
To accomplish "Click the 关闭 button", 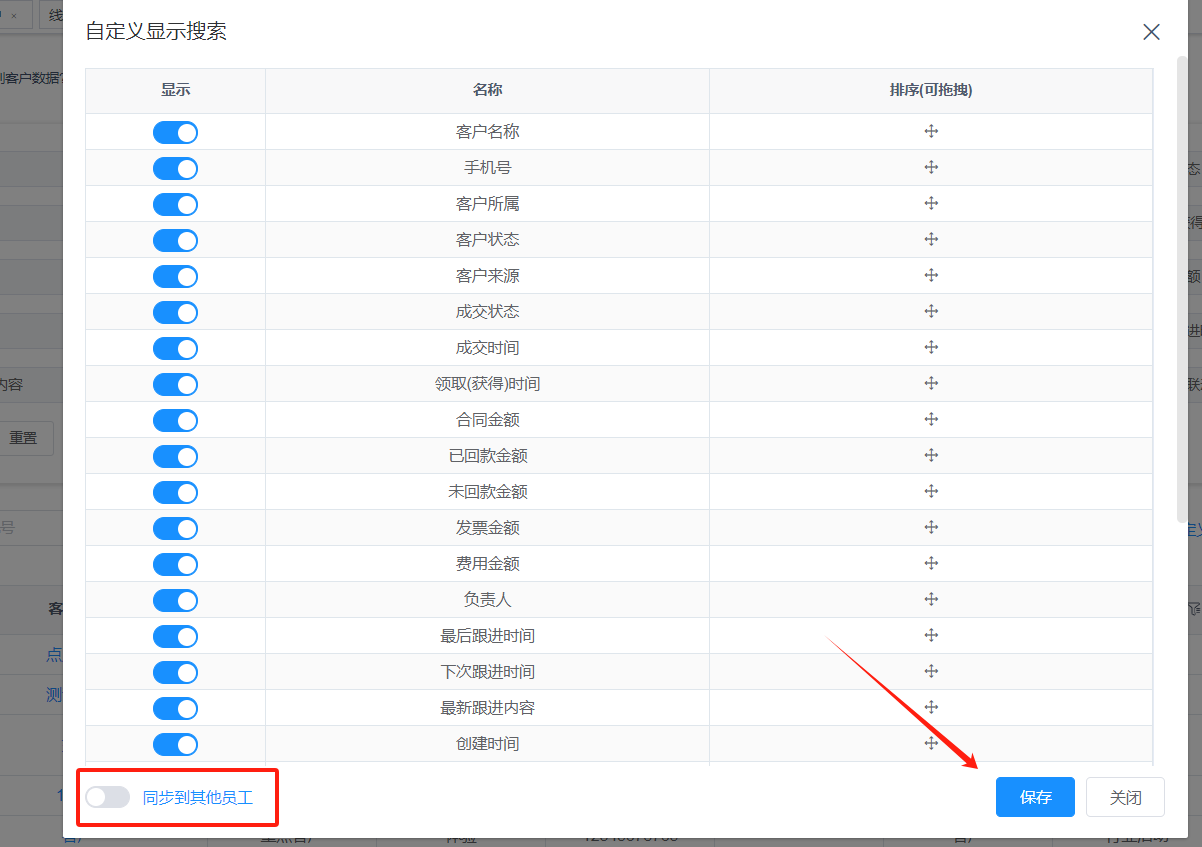I will [x=1125, y=797].
